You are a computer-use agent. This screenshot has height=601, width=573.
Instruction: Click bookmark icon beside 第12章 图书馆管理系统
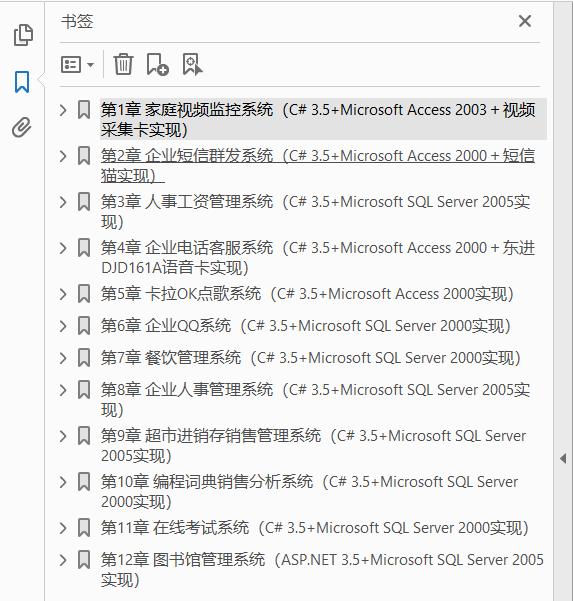tap(84, 560)
